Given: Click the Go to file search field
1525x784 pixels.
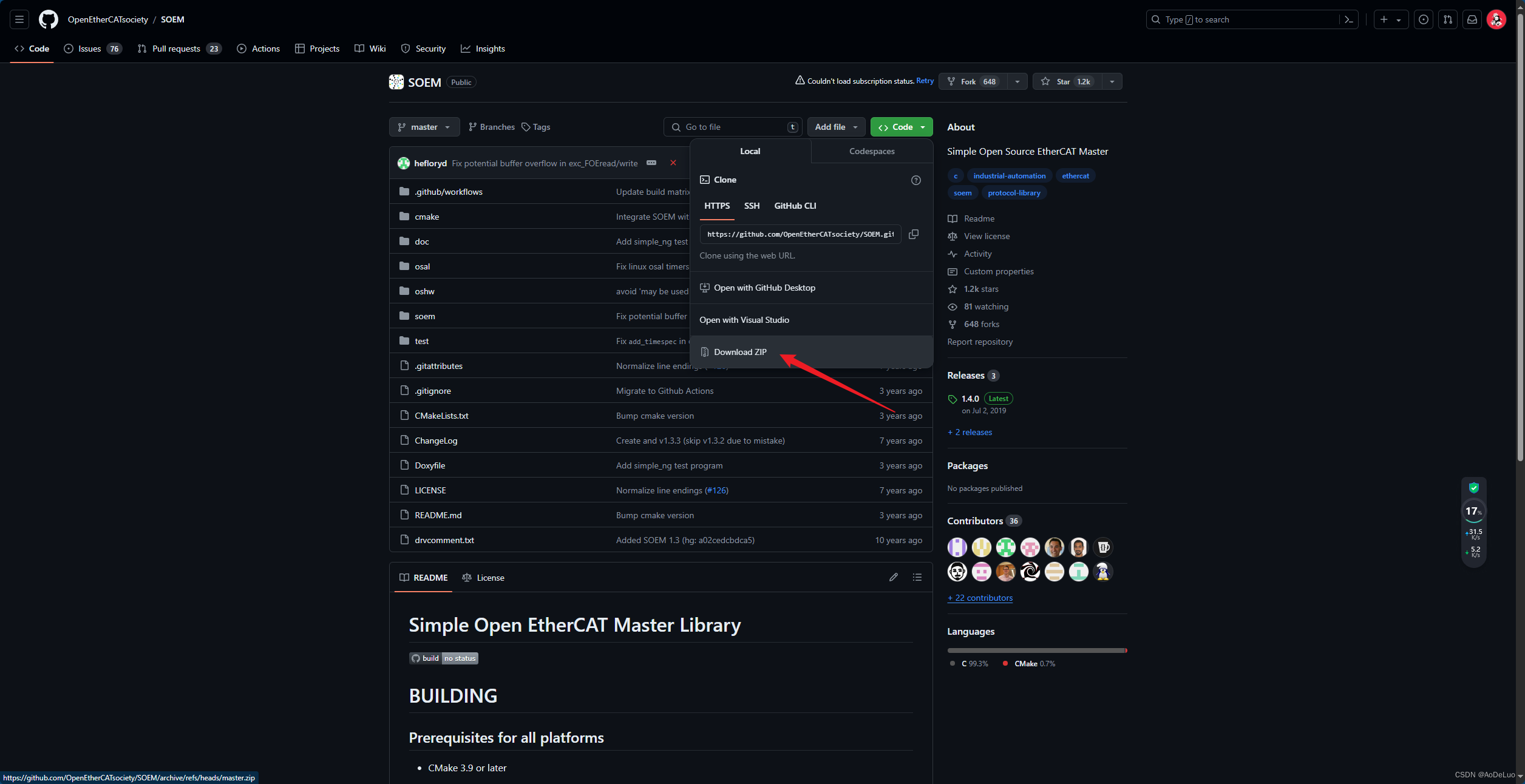Looking at the screenshot, I should coord(733,127).
